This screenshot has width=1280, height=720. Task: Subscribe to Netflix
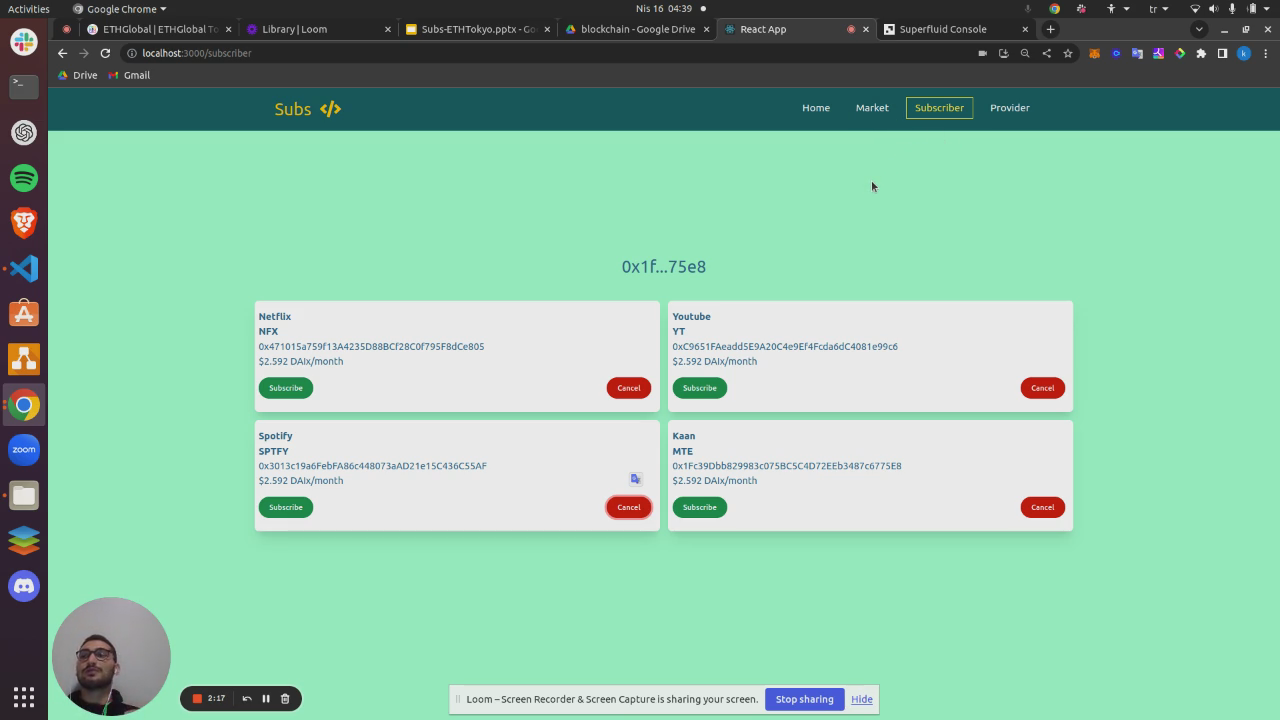(286, 388)
